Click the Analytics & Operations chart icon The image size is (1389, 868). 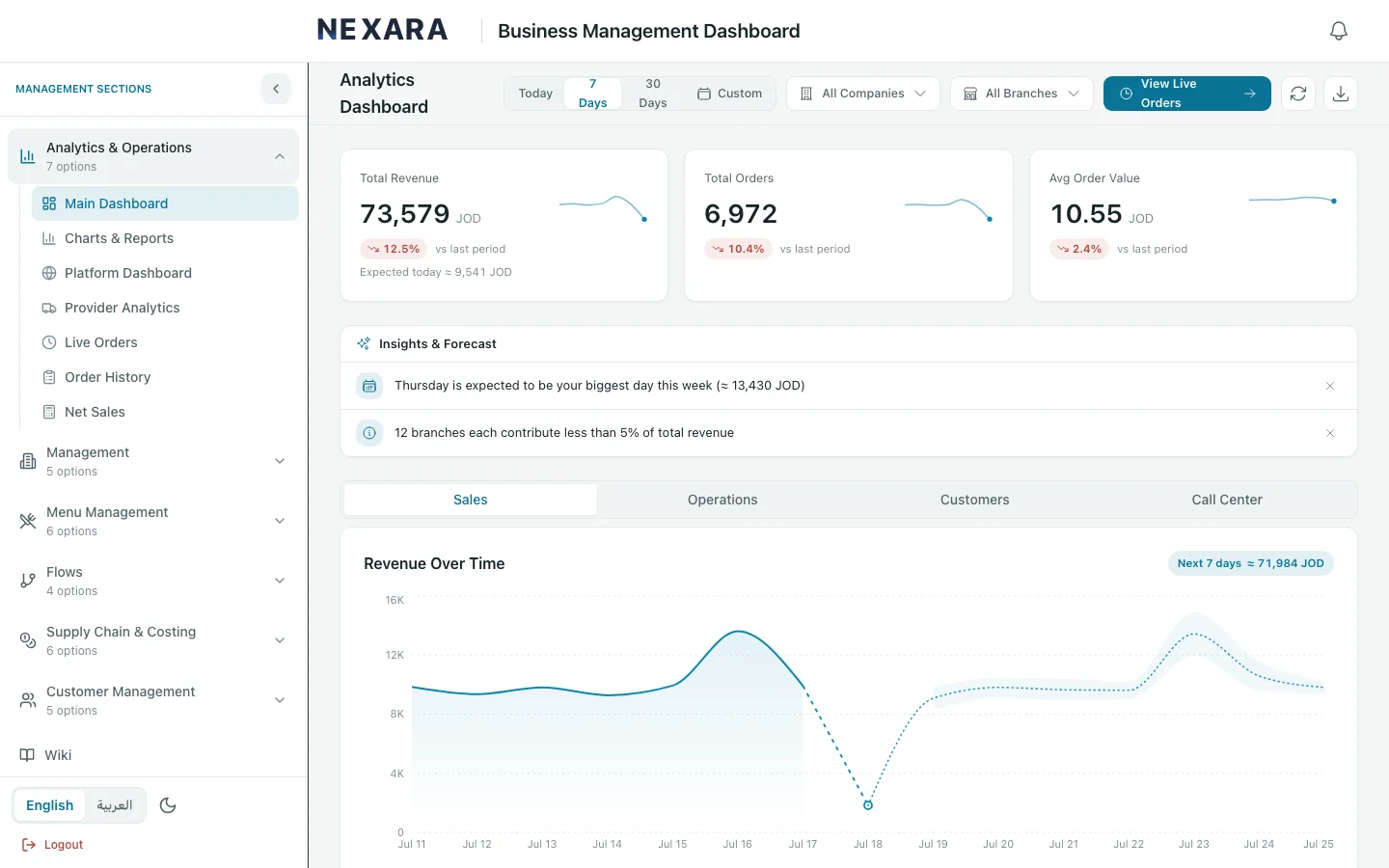coord(28,156)
